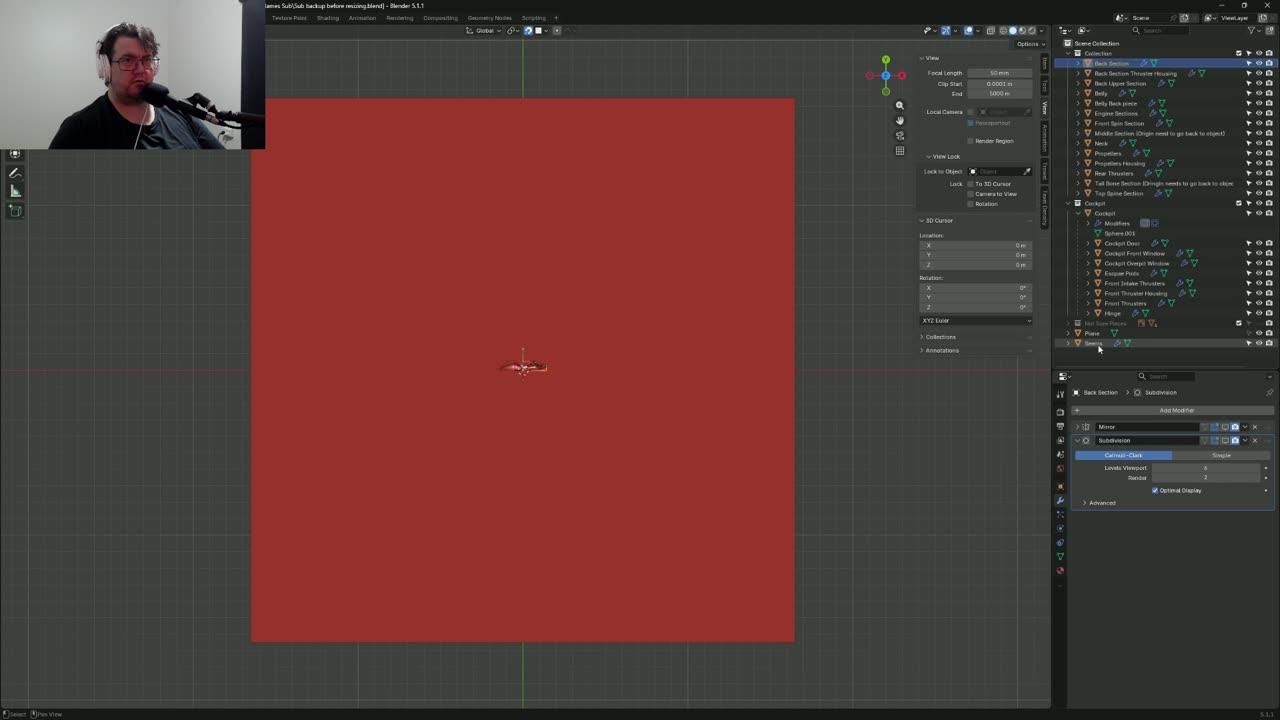
Task: Disable the Optimal Display checkbox
Action: coord(1155,490)
